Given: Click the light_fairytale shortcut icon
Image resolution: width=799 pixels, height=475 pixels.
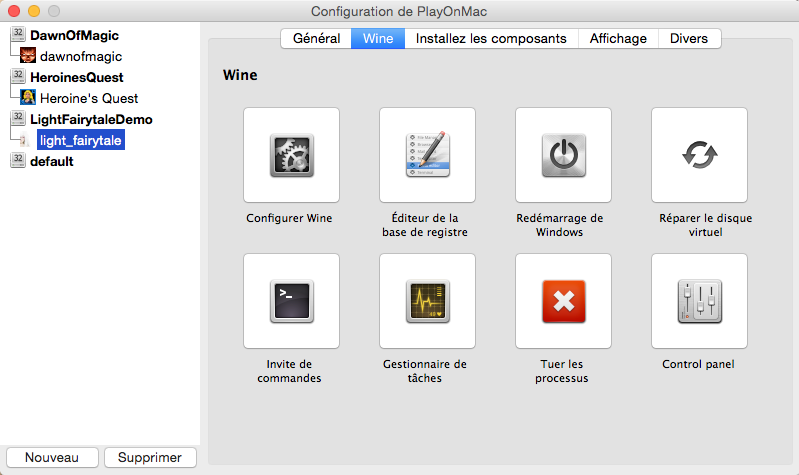Looking at the screenshot, I should (24, 140).
